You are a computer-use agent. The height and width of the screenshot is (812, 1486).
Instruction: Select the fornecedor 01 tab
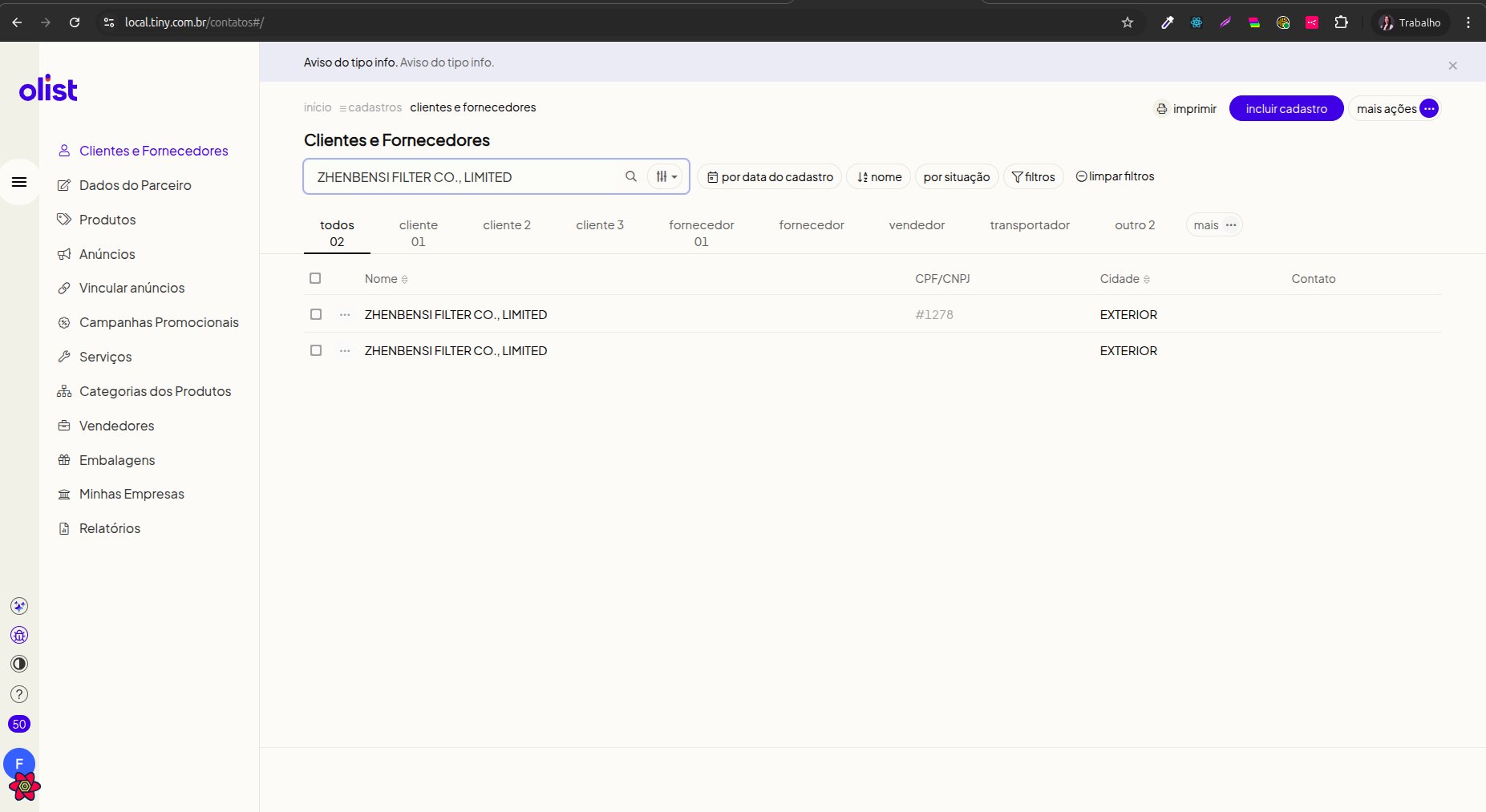(x=701, y=232)
